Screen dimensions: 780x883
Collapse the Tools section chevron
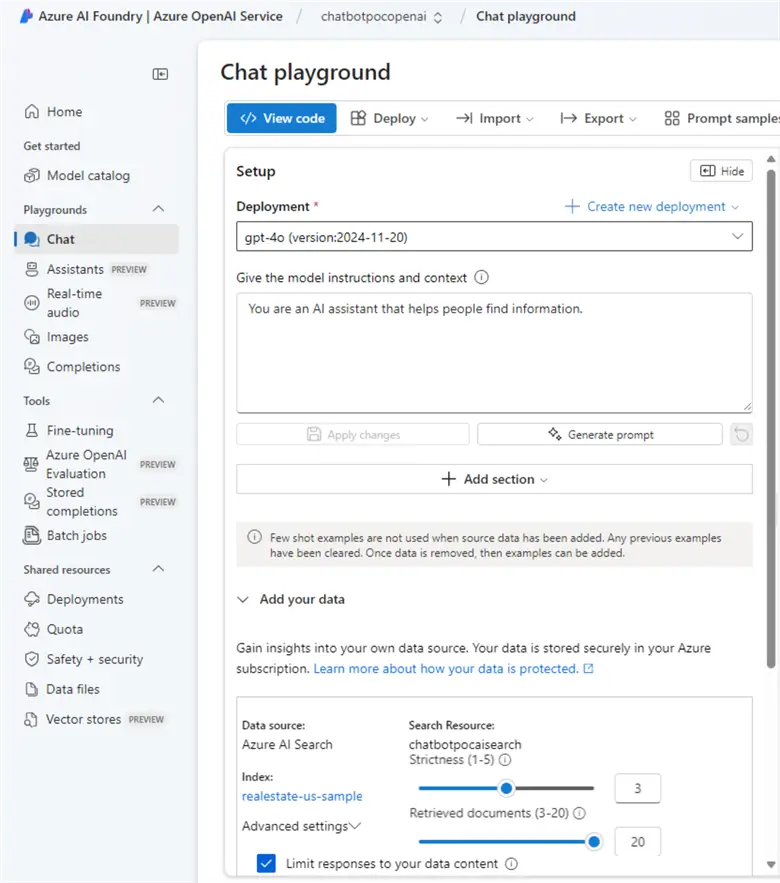click(x=159, y=400)
